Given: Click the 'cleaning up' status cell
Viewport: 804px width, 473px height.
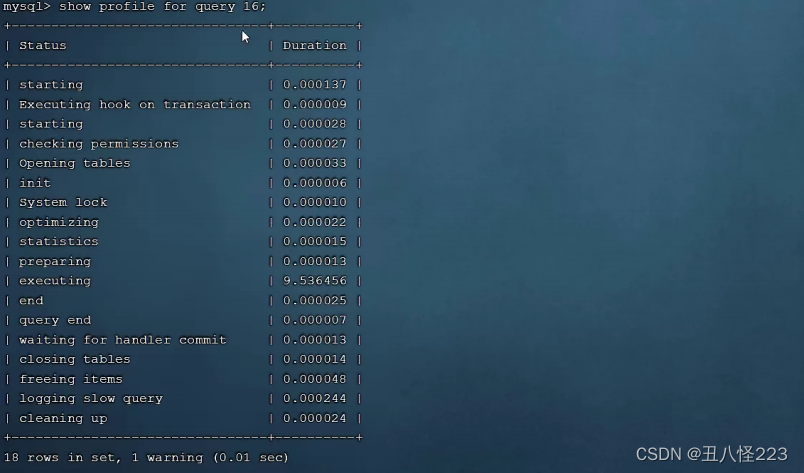Looking at the screenshot, I should [63, 419].
